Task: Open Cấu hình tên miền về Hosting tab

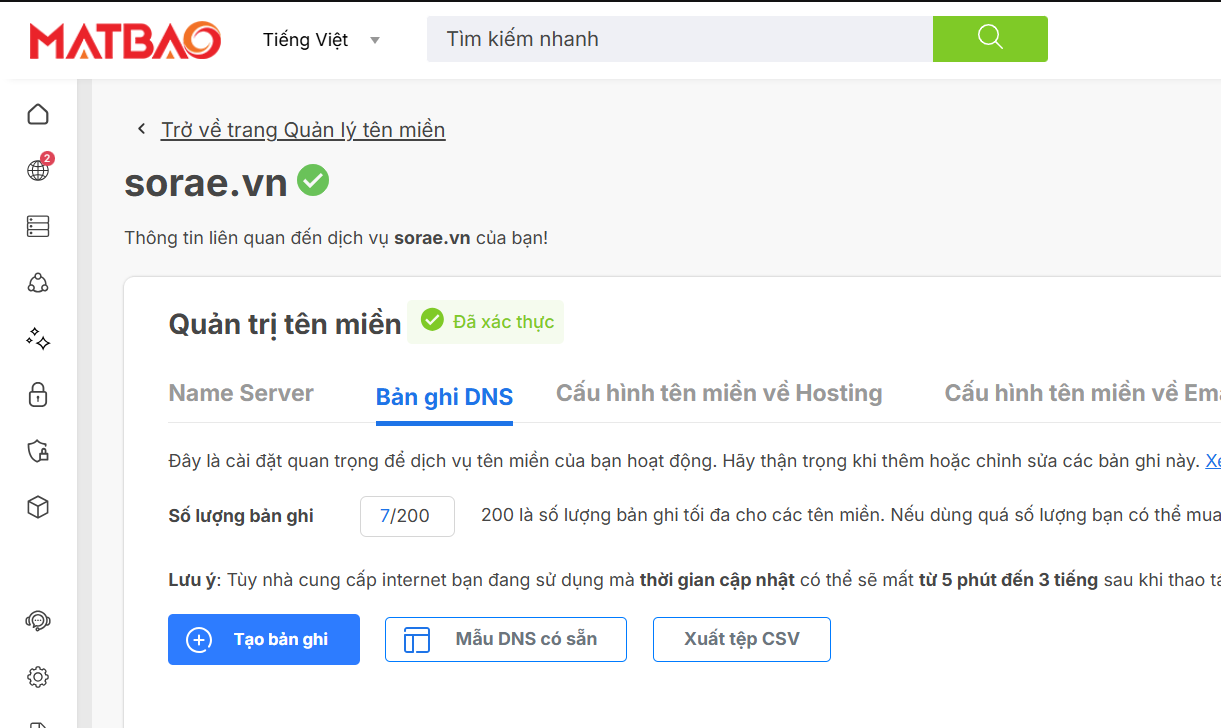Action: 719,393
